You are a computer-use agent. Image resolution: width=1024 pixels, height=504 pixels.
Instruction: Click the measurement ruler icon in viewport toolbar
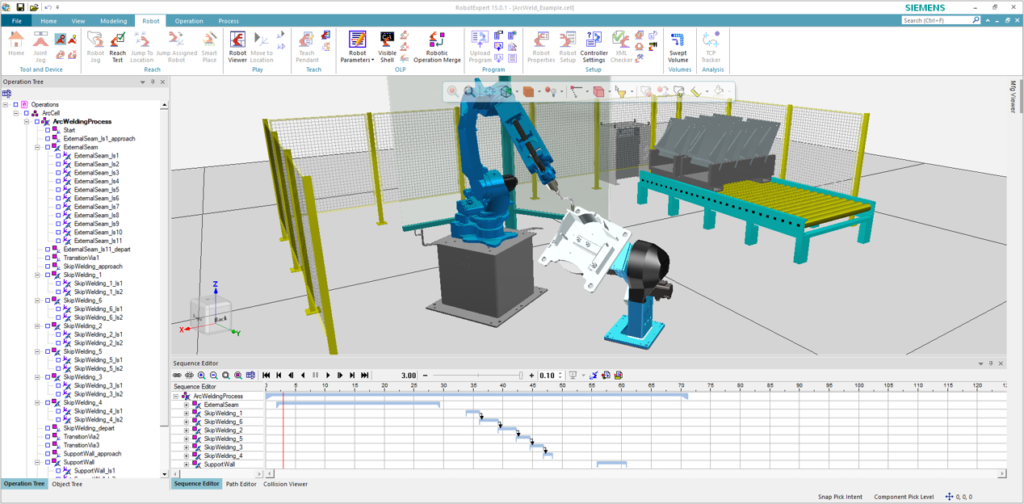(695, 92)
